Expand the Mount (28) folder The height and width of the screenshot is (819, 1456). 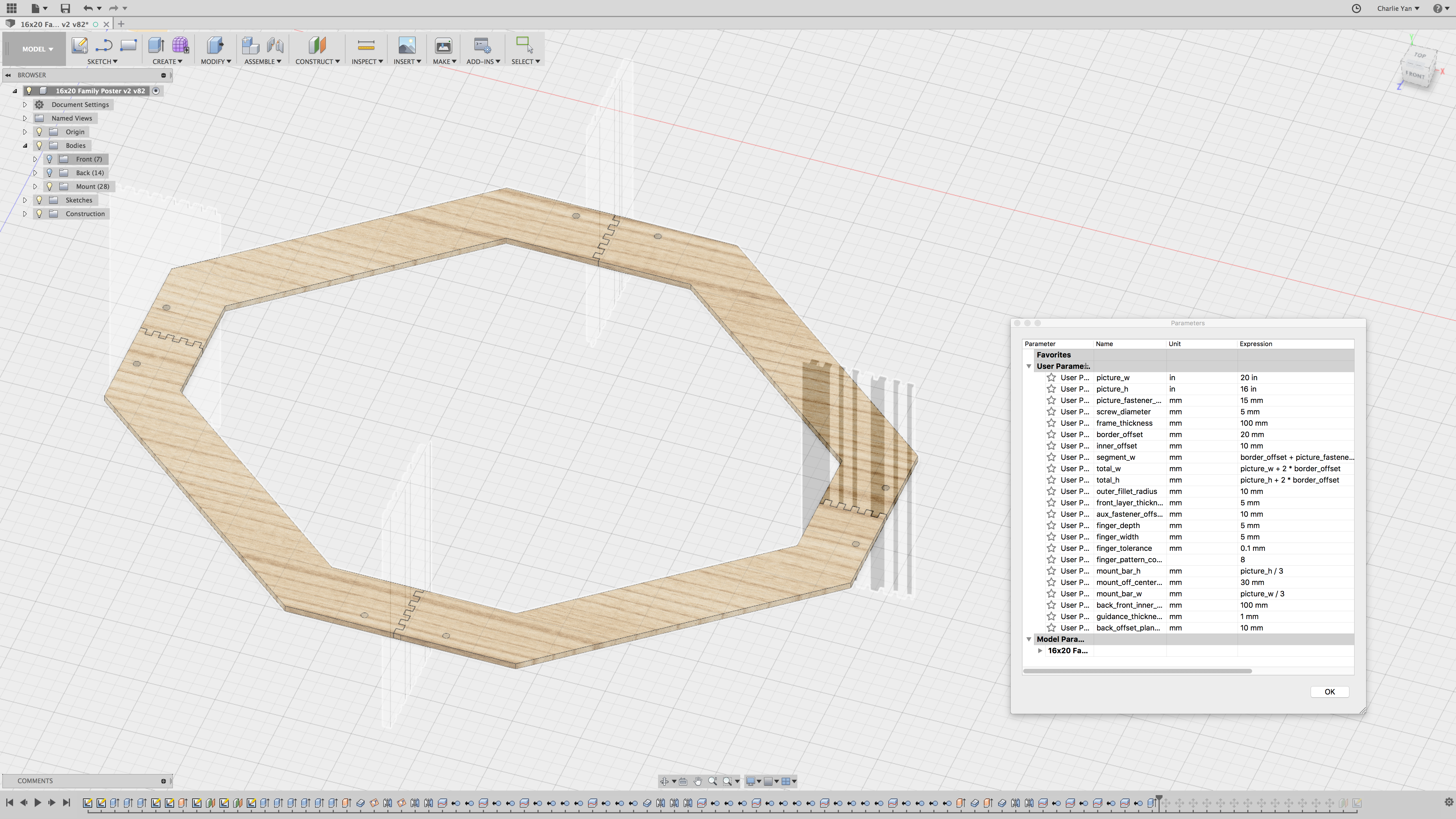click(35, 187)
